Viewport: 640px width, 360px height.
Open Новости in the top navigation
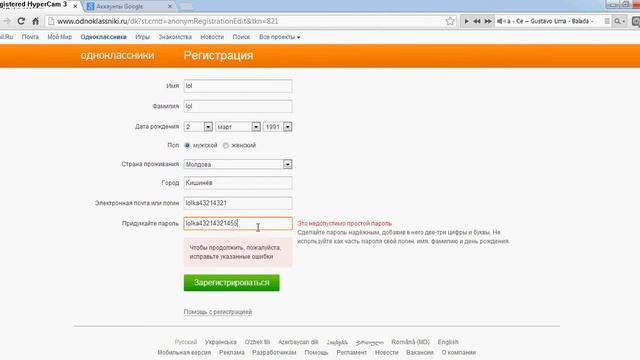pyautogui.click(x=212, y=37)
